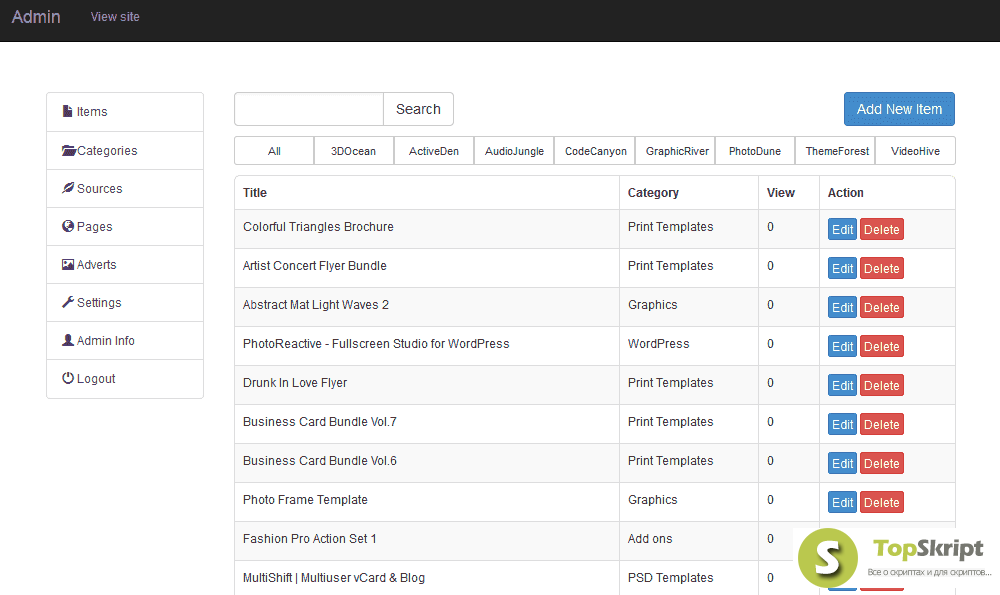Click the globe icon beside Pages
Viewport: 1000px width, 595px height.
pyautogui.click(x=68, y=227)
